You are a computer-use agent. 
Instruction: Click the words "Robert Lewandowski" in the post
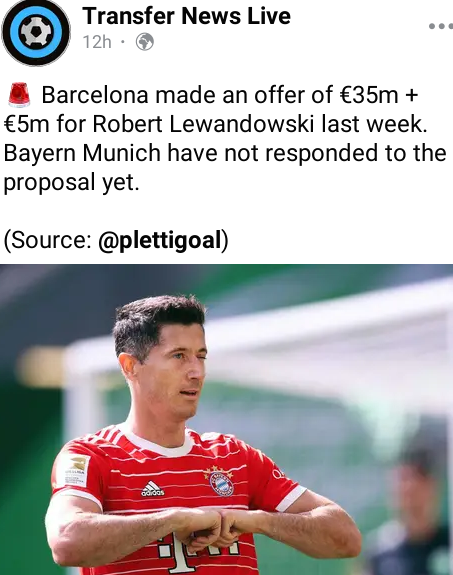pyautogui.click(x=203, y=124)
